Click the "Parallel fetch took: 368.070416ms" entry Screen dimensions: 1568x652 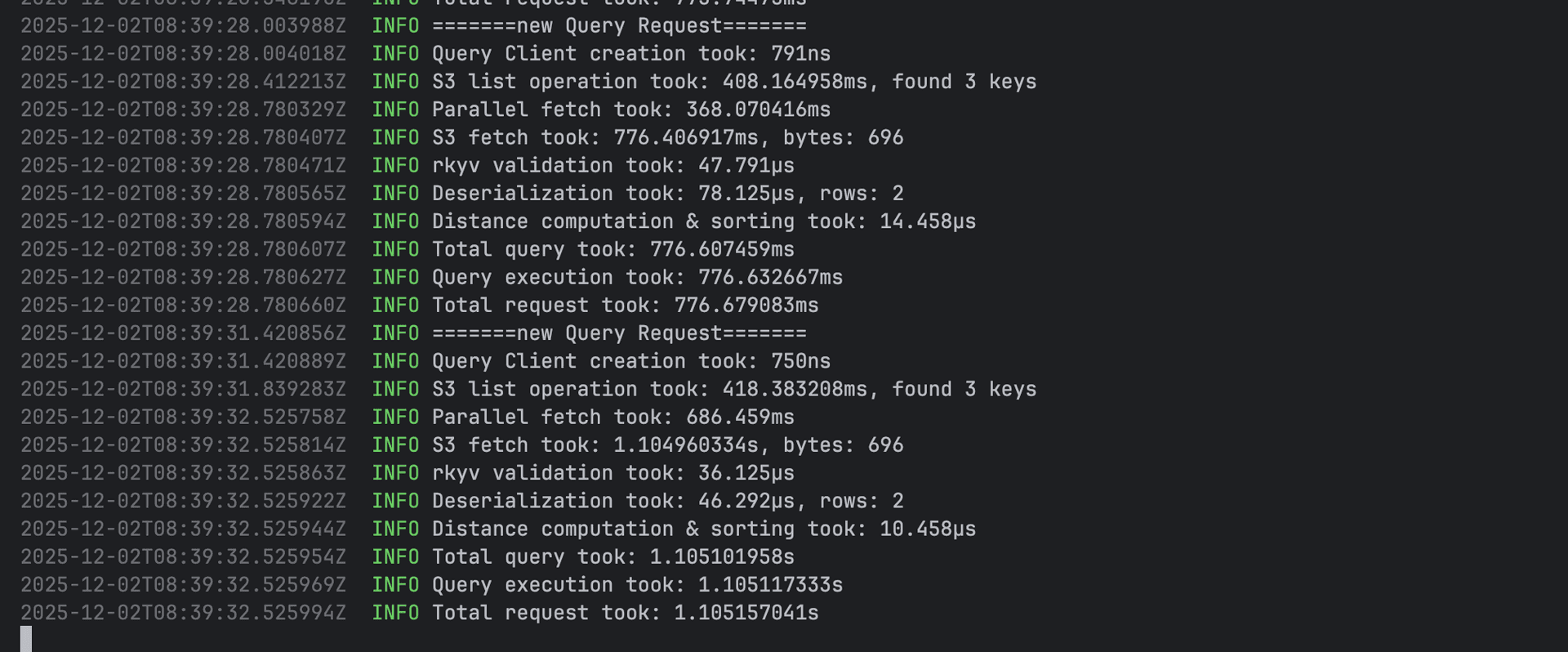(630, 109)
